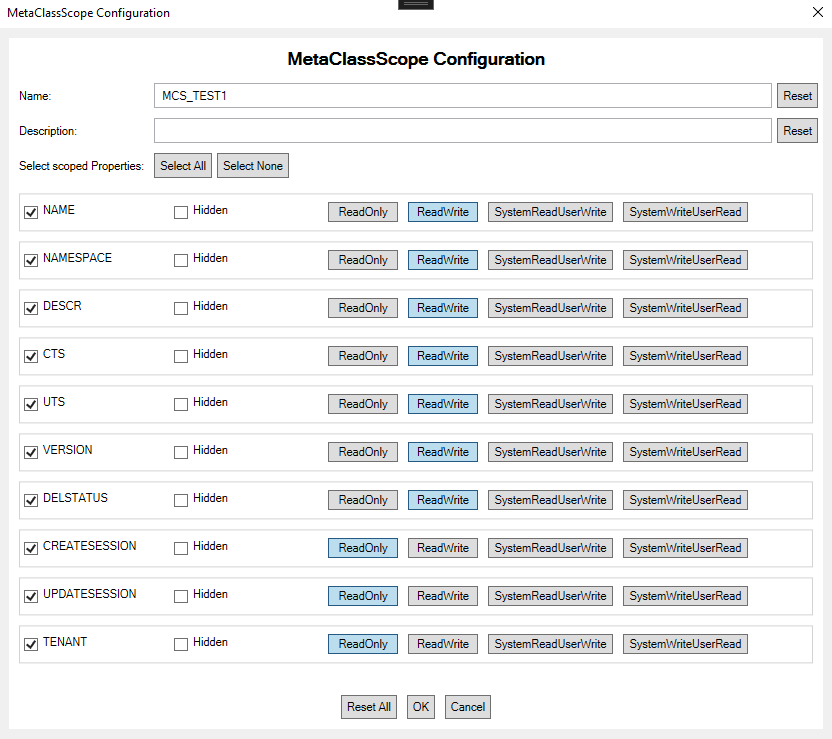Choose SystemReadUserWrite for UPDATESESSION
832x739 pixels.
click(550, 595)
